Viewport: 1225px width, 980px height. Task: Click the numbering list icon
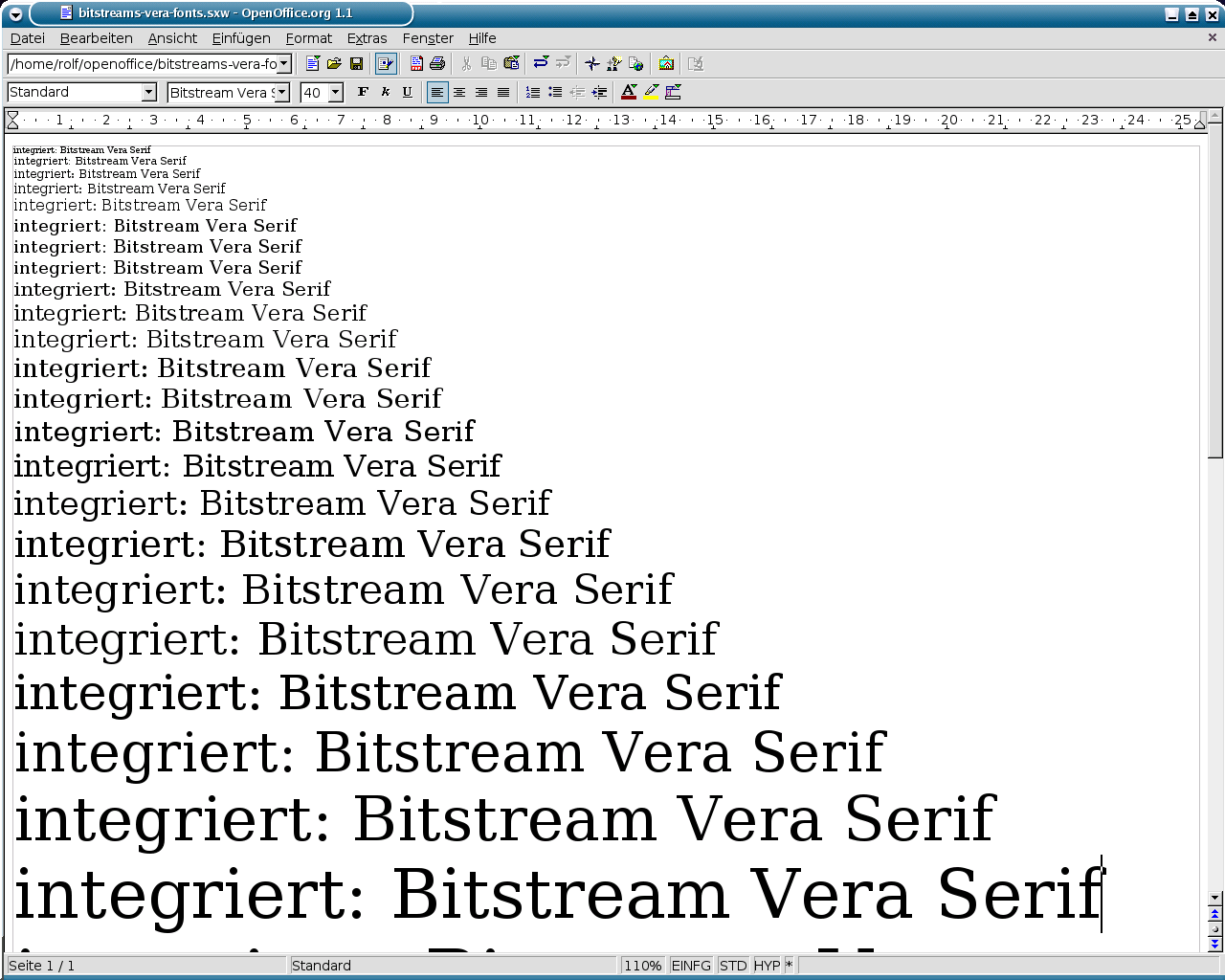[533, 93]
